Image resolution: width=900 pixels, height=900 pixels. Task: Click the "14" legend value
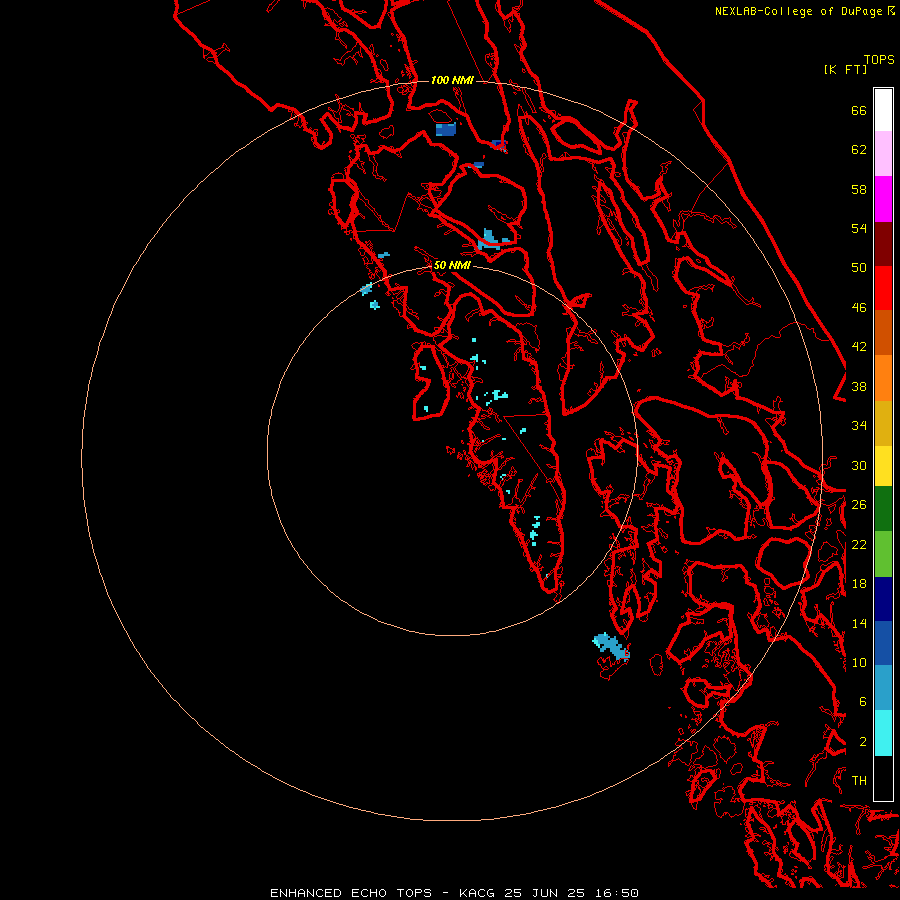[859, 623]
